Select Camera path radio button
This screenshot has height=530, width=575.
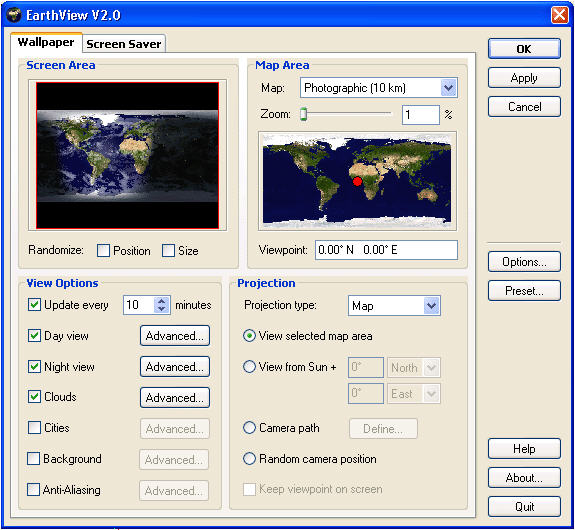pyautogui.click(x=249, y=428)
